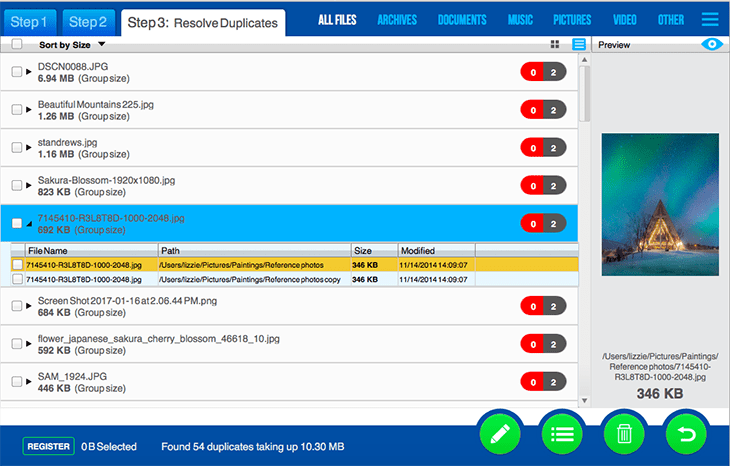Click the aurora cabin preview image
730x466 pixels.
click(x=660, y=204)
